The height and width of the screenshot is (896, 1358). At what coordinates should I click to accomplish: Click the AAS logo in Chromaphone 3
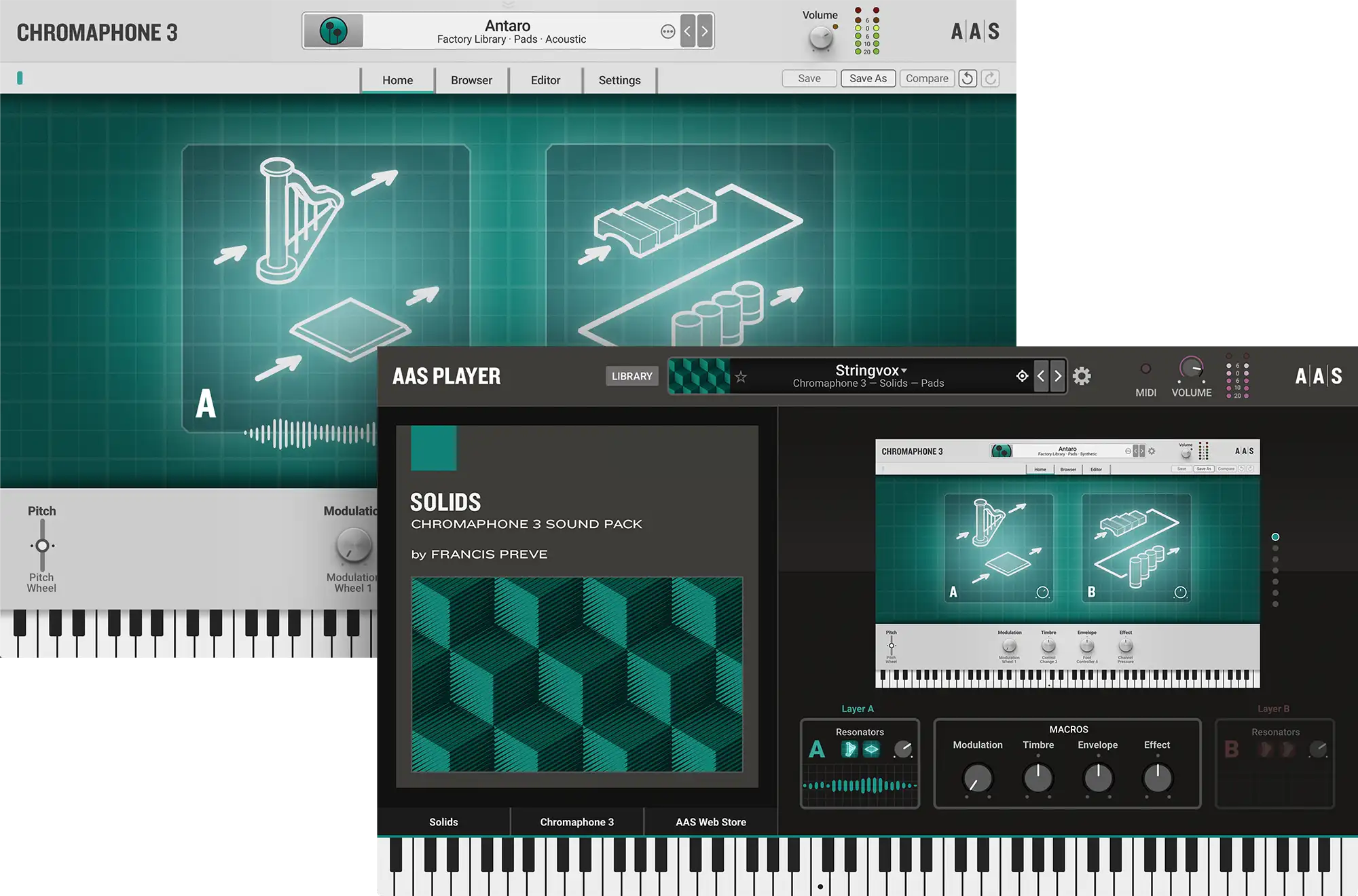tap(975, 32)
